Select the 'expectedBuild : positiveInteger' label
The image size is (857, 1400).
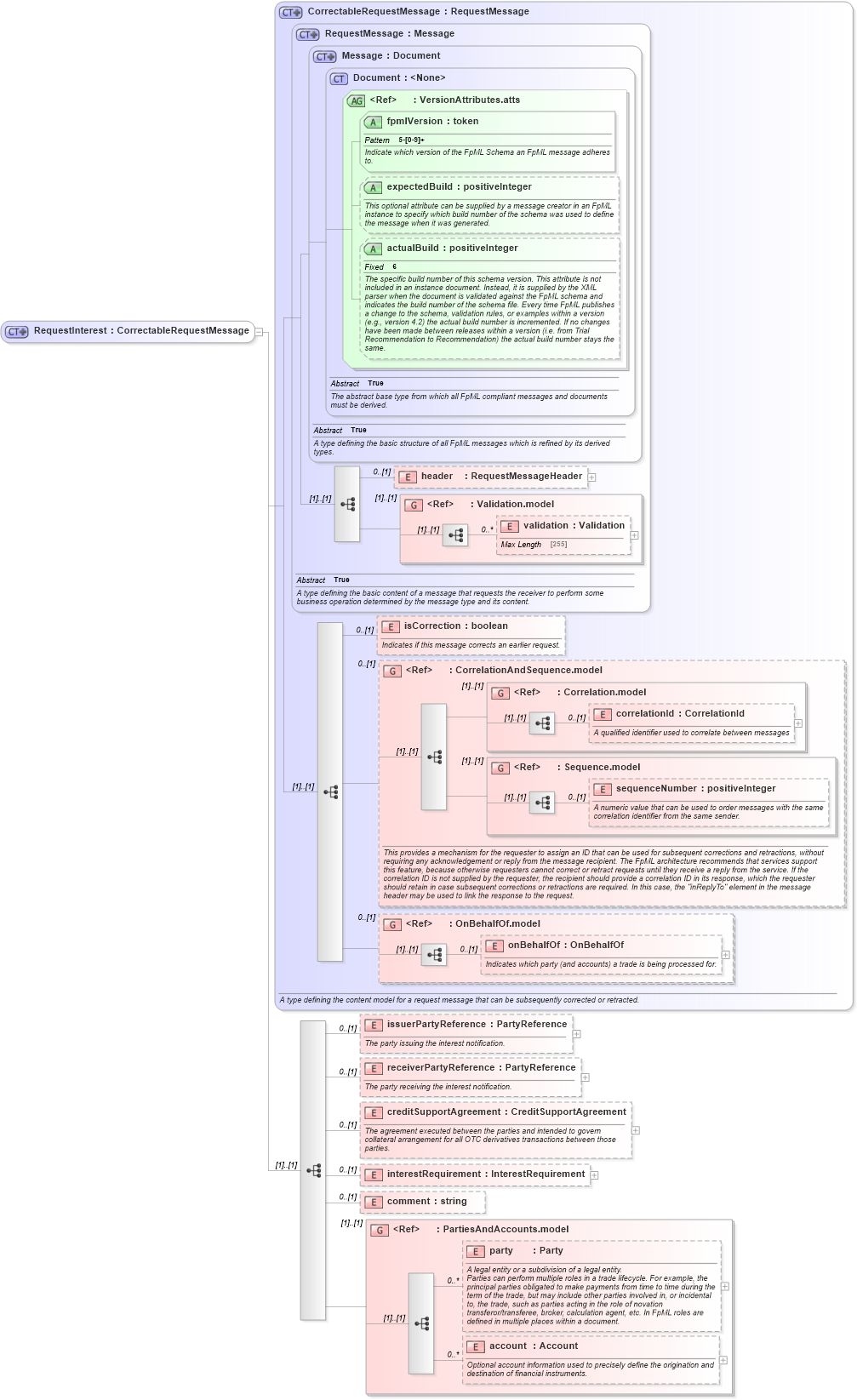click(459, 187)
